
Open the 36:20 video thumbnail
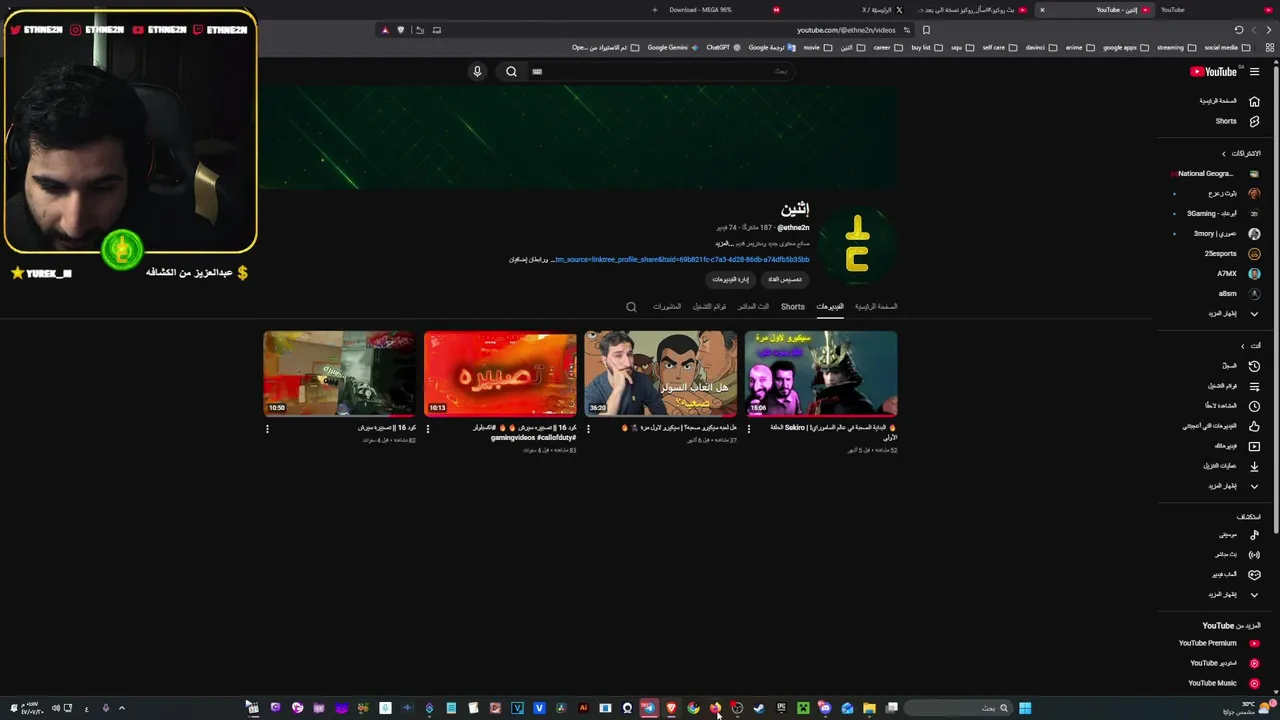660,373
